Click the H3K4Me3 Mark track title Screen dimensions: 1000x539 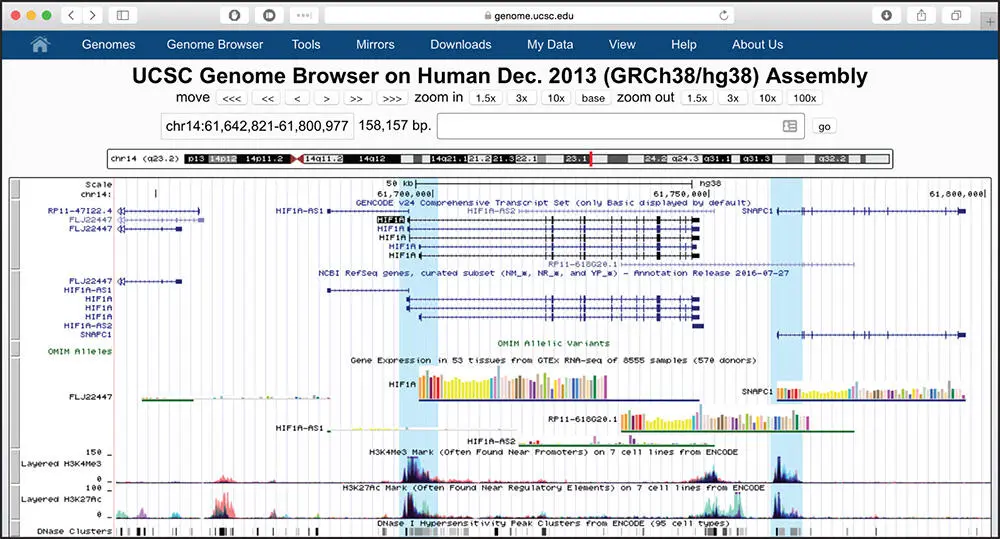pyautogui.click(x=553, y=452)
